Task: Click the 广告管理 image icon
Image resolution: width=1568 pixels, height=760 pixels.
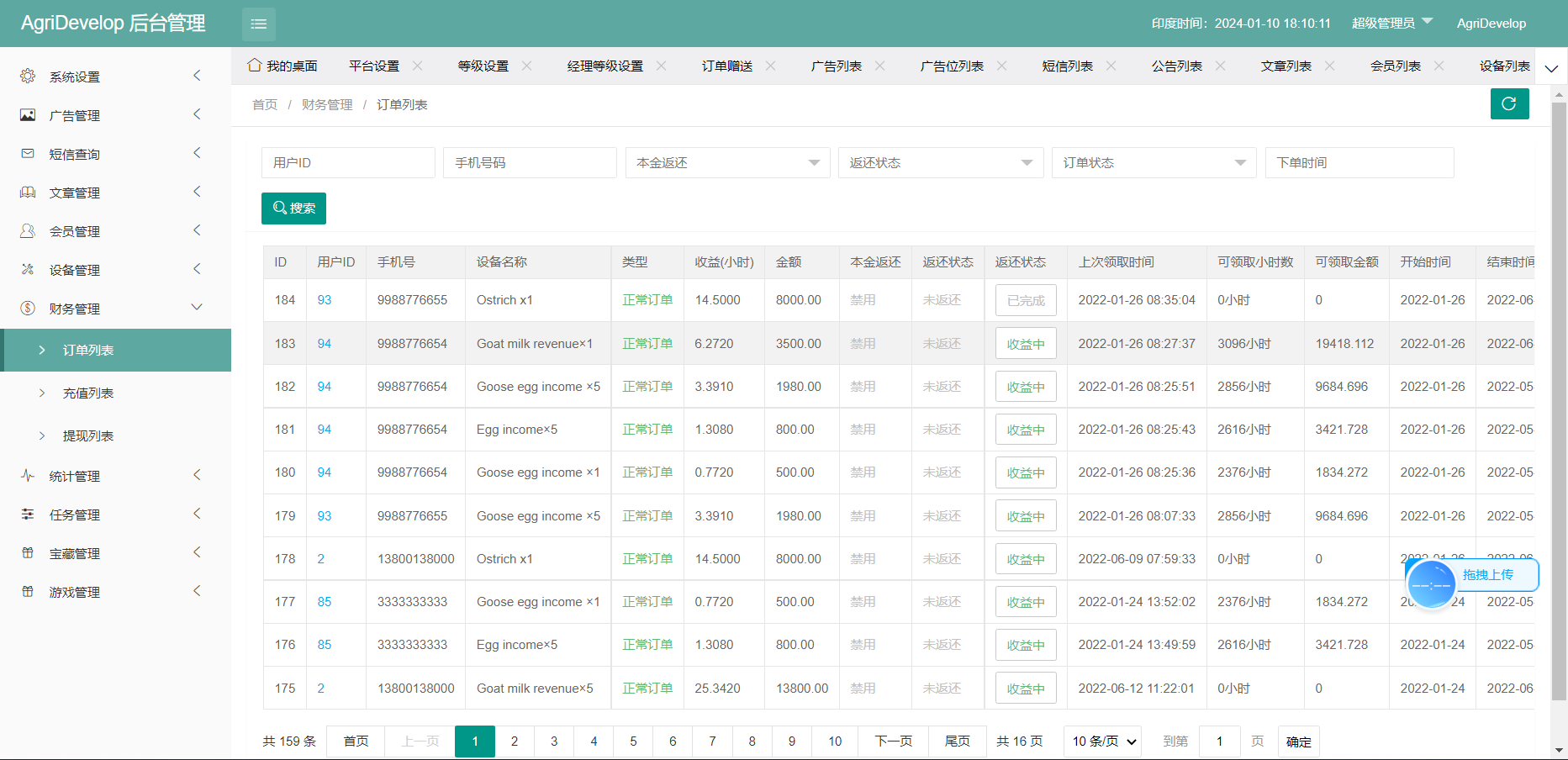Action: pyautogui.click(x=28, y=114)
